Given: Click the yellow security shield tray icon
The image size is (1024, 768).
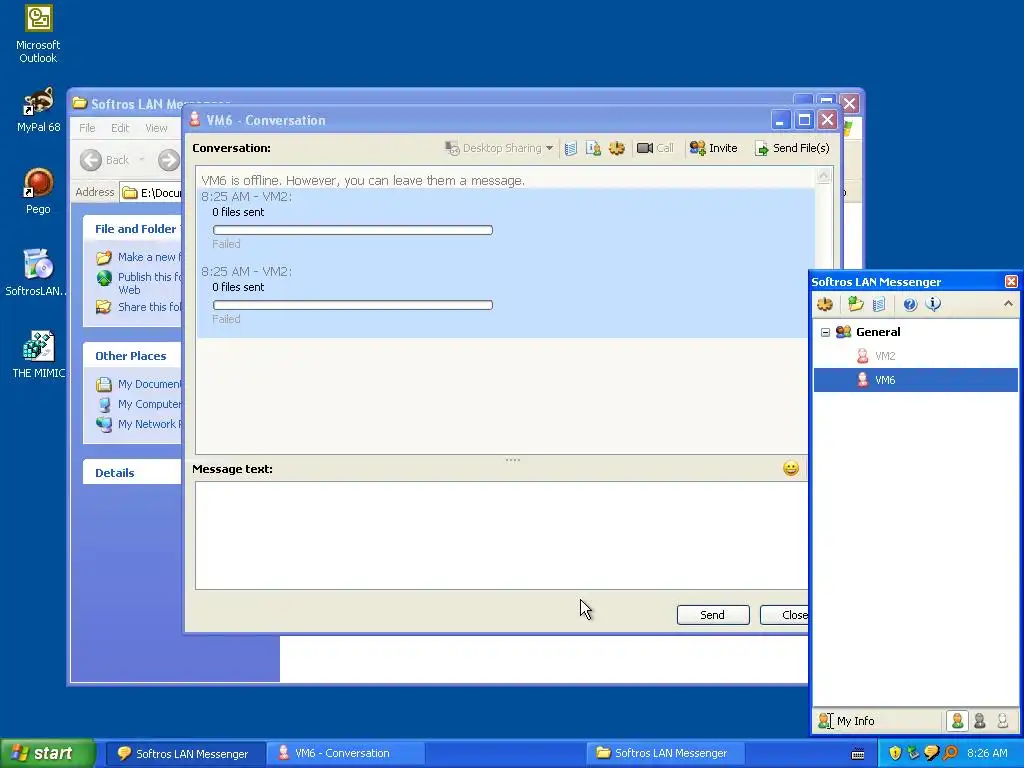Looking at the screenshot, I should point(895,754).
